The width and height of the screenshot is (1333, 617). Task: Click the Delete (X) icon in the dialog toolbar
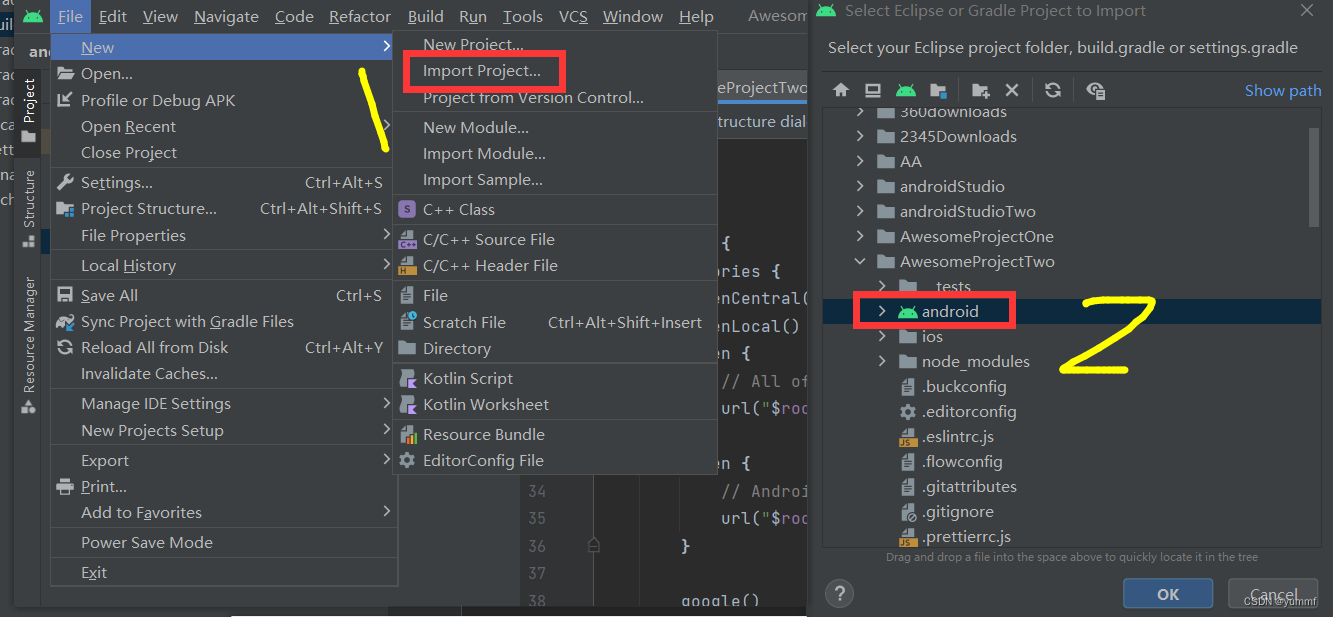(1012, 90)
